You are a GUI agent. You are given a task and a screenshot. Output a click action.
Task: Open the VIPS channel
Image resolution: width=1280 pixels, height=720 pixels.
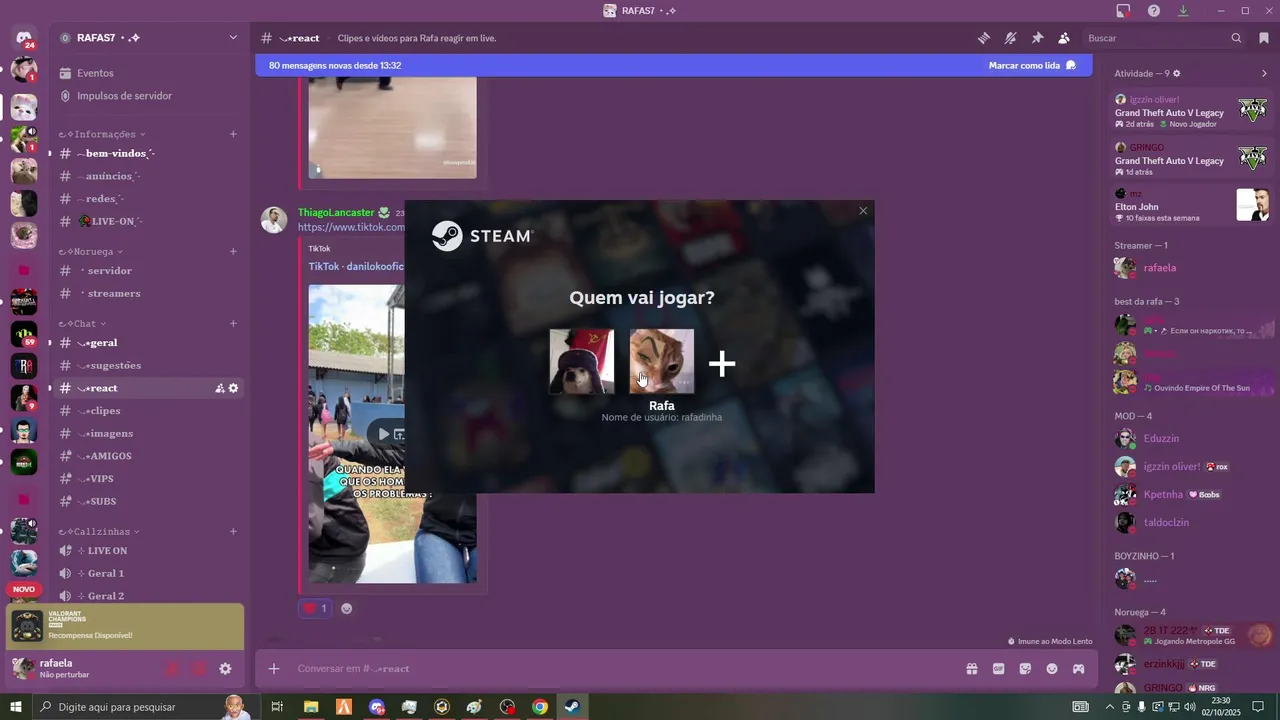pyautogui.click(x=148, y=479)
